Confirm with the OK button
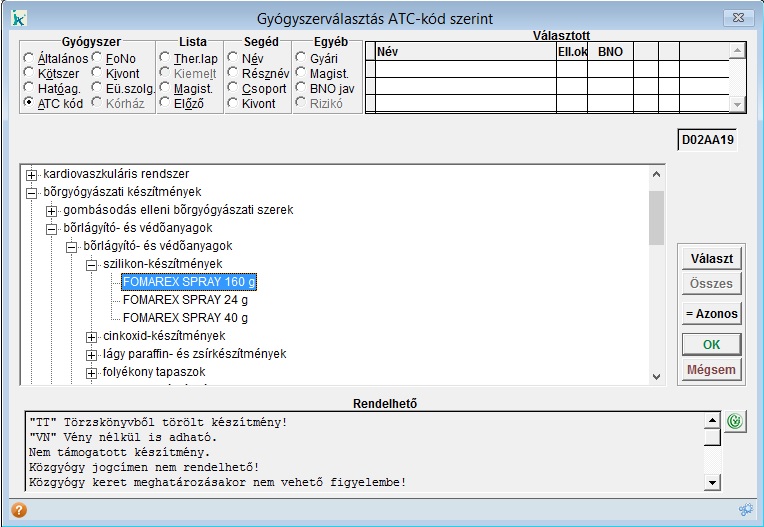764x527 pixels. click(710, 344)
